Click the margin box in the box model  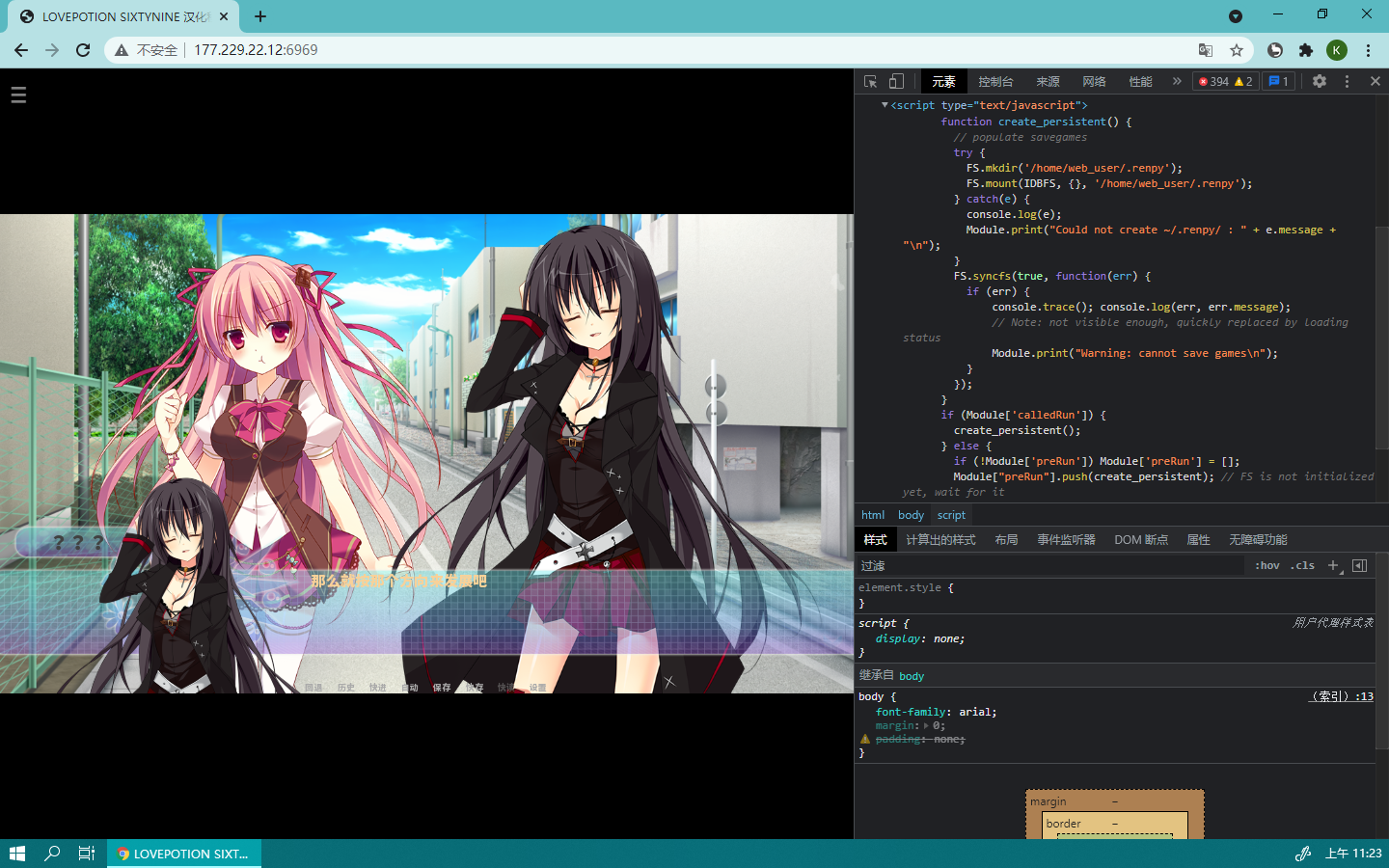click(x=1115, y=801)
